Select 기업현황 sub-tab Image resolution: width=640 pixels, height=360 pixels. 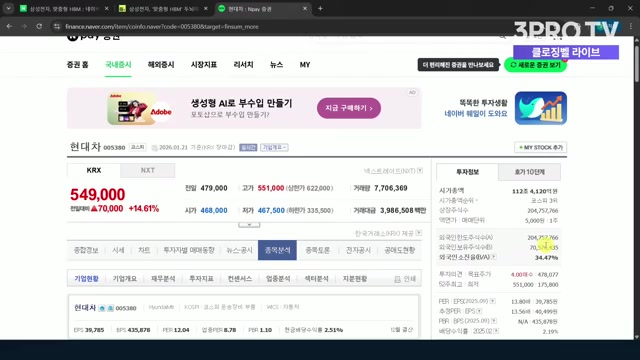87,279
